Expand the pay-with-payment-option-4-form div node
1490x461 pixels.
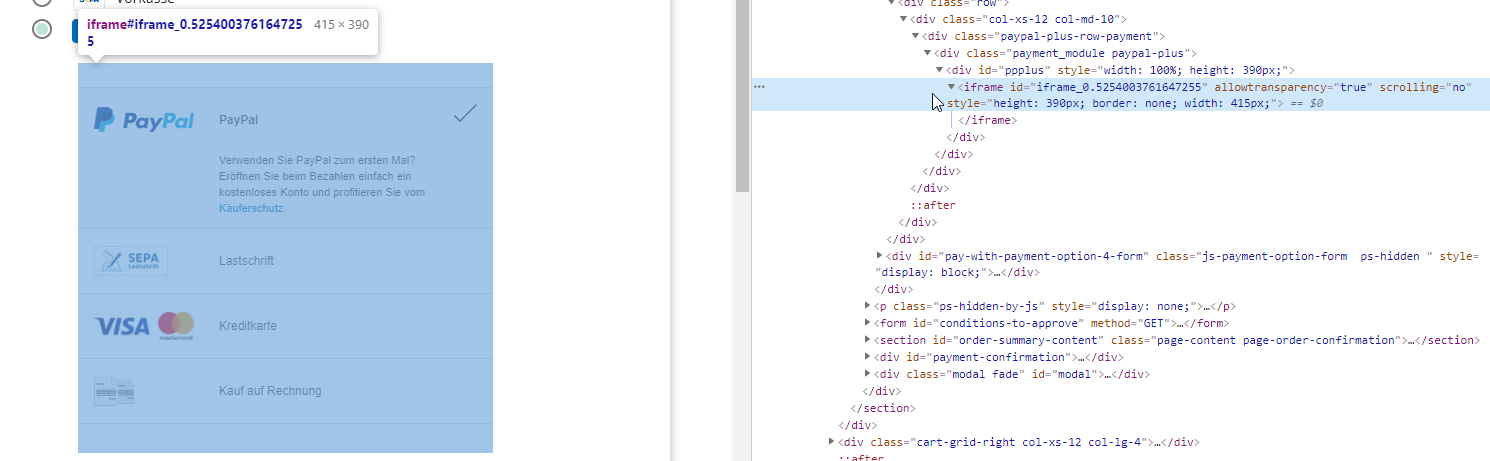879,256
